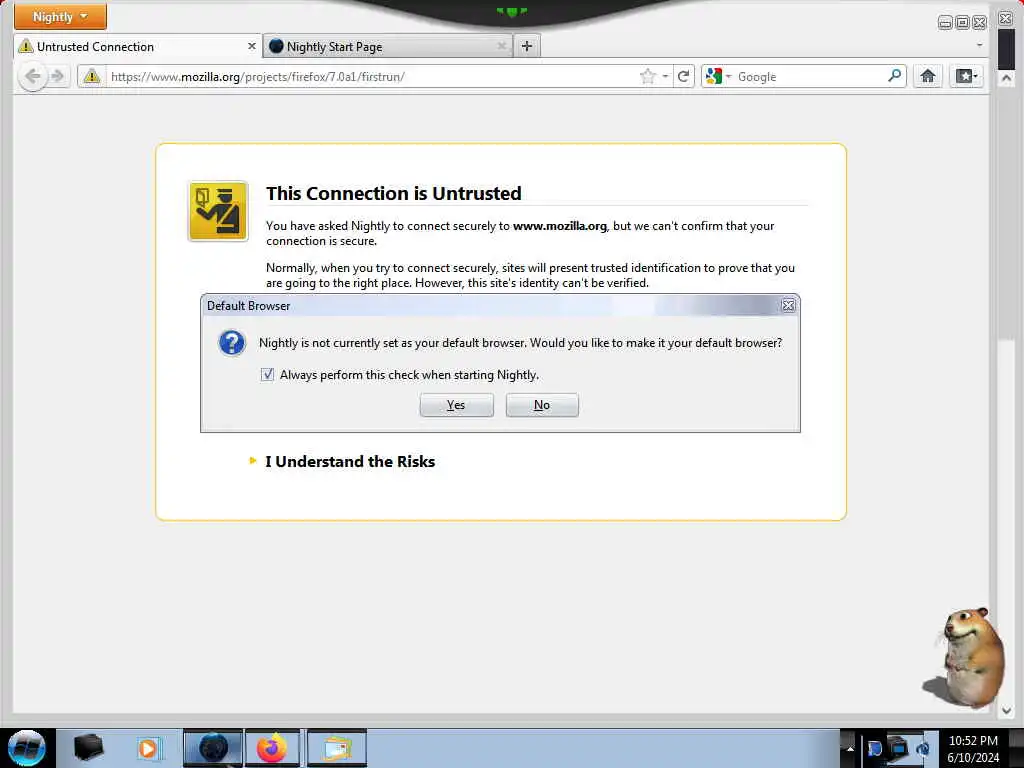Image resolution: width=1024 pixels, height=768 pixels.
Task: Open a new tab with plus button
Action: pos(527,46)
